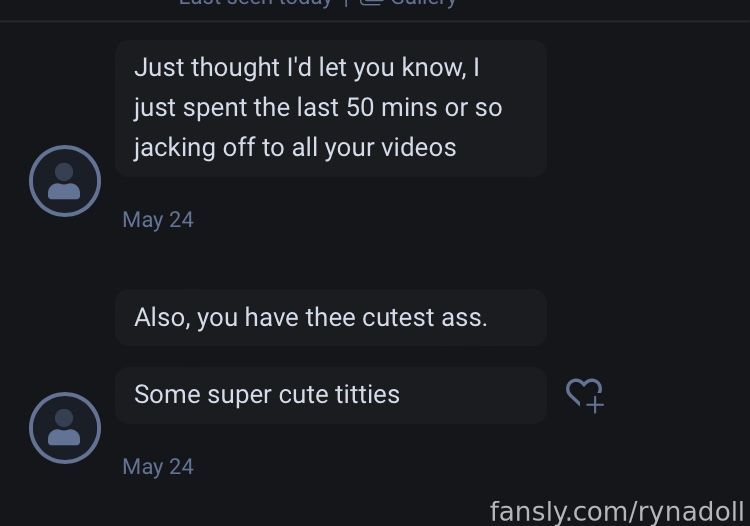Click the Last seen today status text
750x526 pixels.
(255, 3)
